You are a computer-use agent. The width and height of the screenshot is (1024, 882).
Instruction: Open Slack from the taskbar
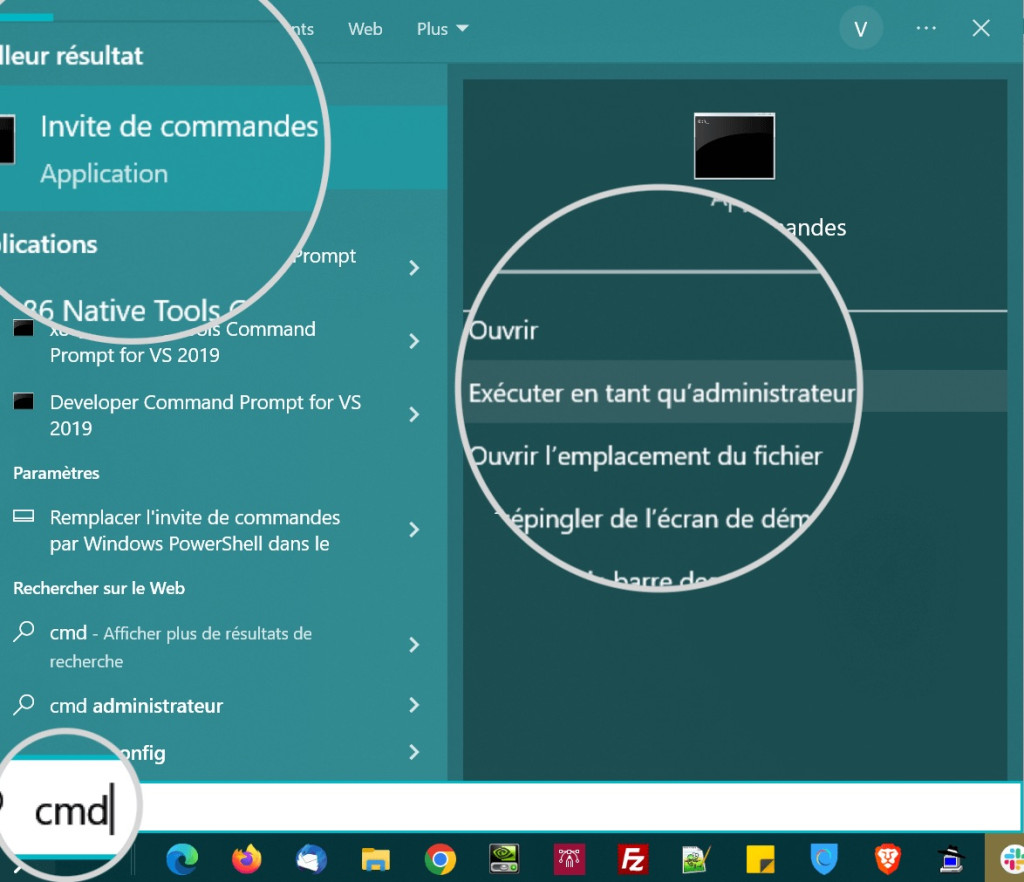click(1012, 859)
